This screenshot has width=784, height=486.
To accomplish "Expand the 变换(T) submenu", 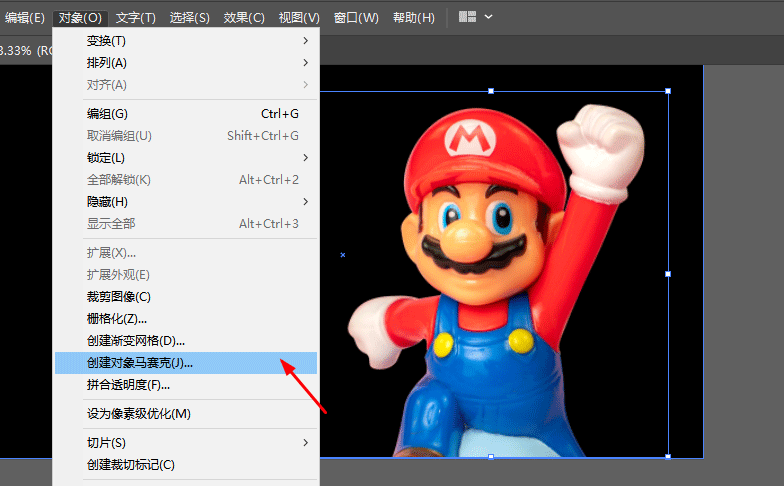I will click(186, 41).
